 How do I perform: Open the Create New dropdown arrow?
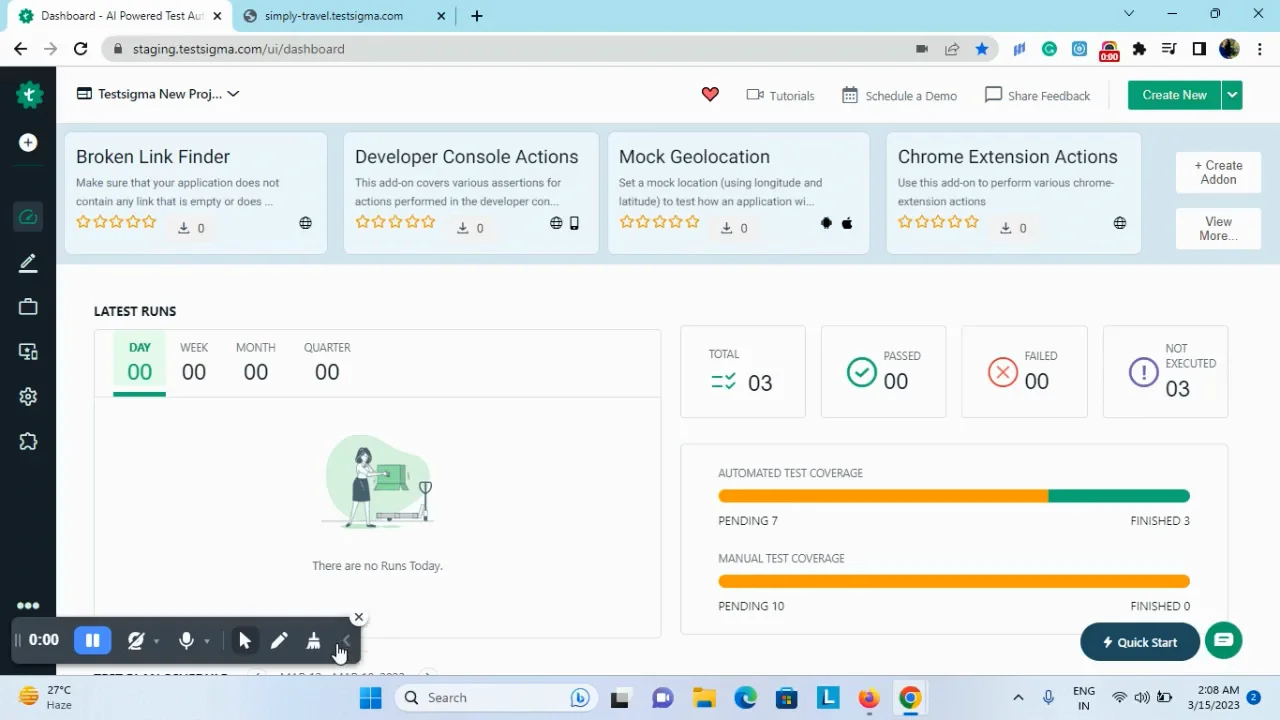coord(1232,95)
